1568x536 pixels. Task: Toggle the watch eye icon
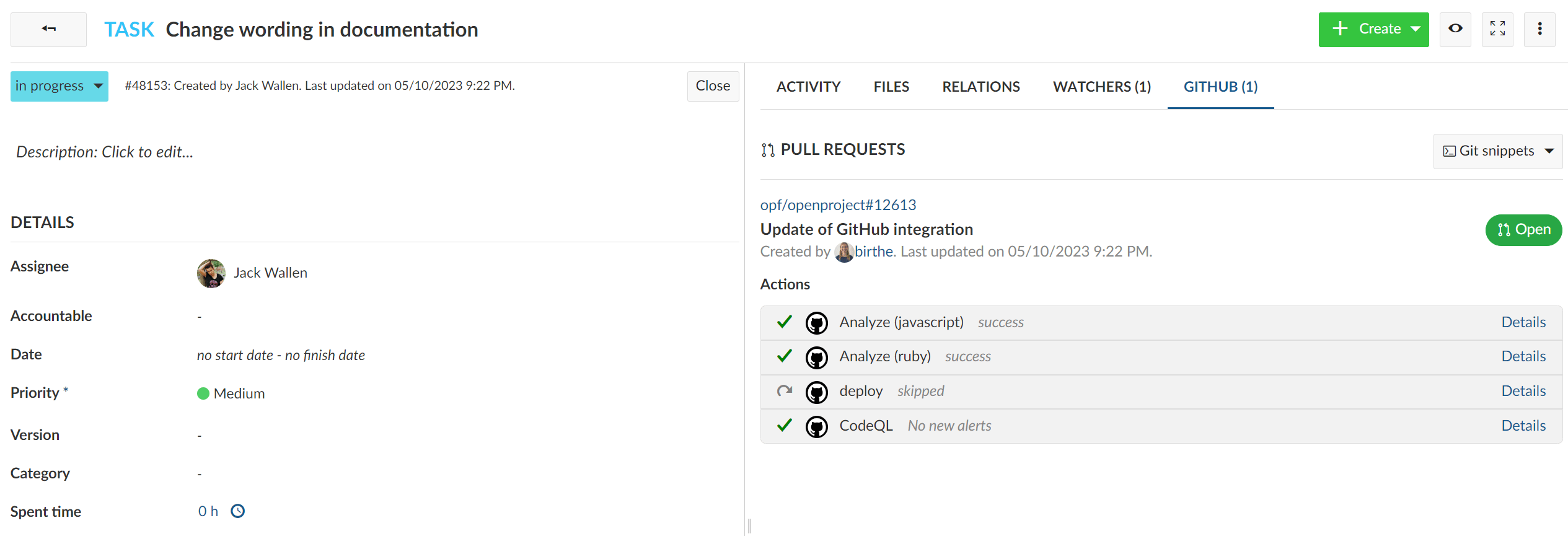coord(1455,29)
